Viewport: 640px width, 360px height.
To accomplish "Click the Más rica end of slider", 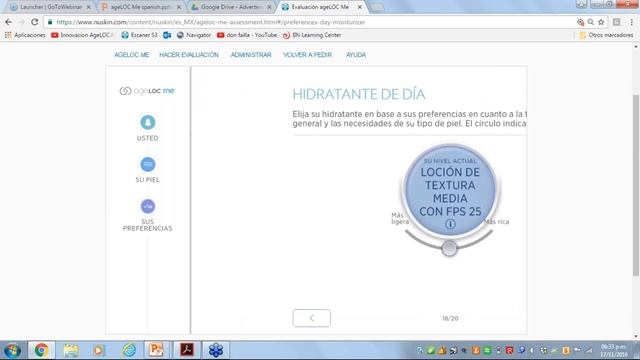I will pos(497,222).
